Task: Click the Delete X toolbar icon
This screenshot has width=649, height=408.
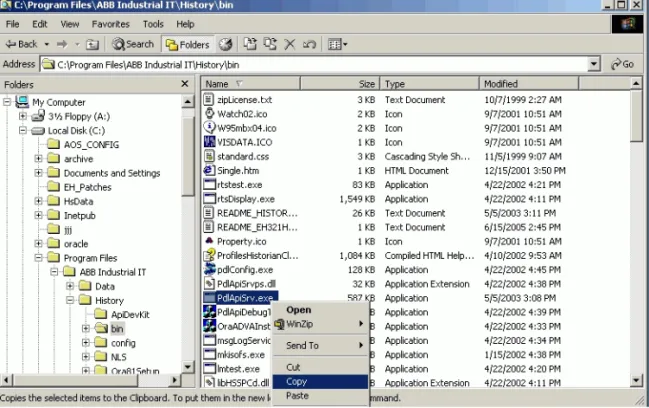Action: pos(290,44)
